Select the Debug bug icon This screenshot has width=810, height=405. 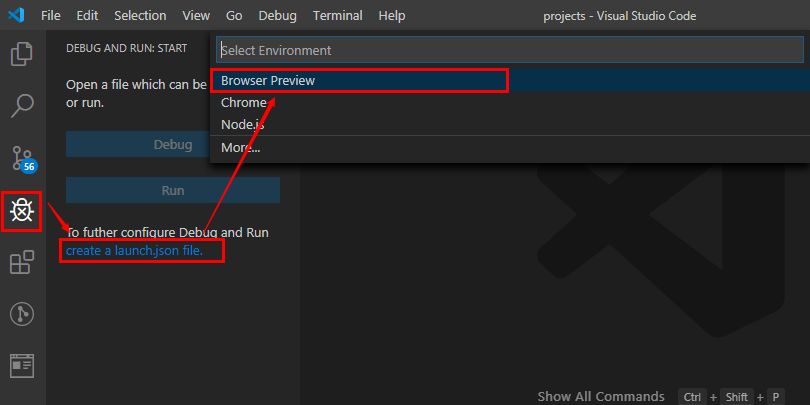point(22,211)
